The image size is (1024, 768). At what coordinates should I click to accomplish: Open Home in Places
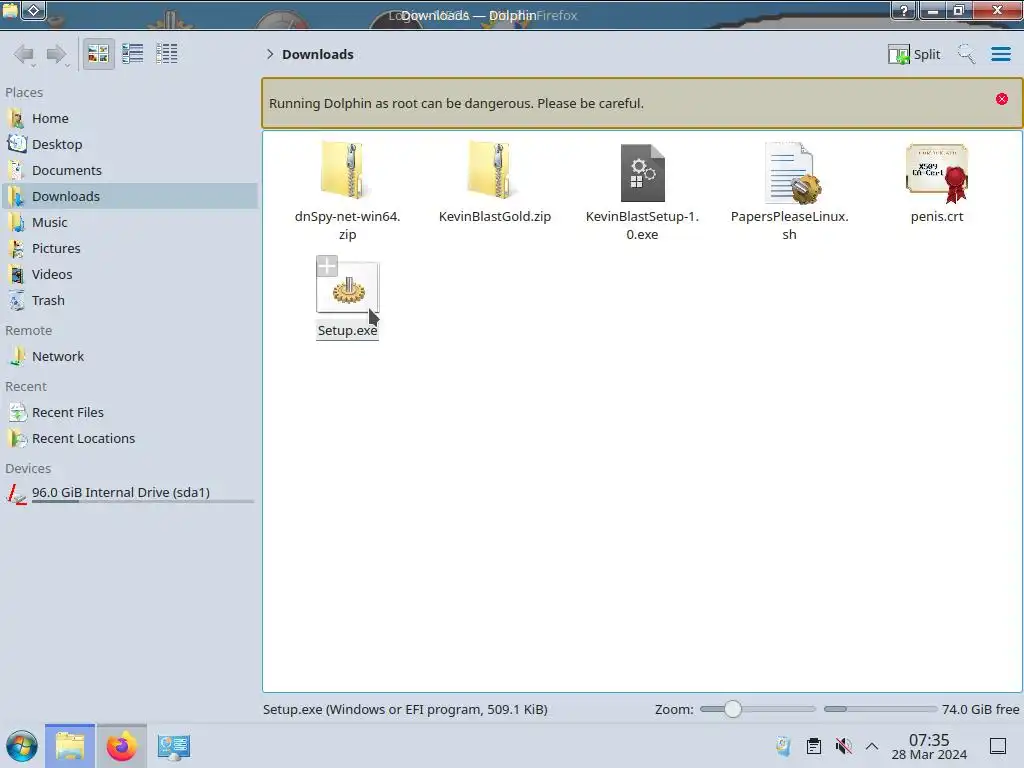coord(129,118)
